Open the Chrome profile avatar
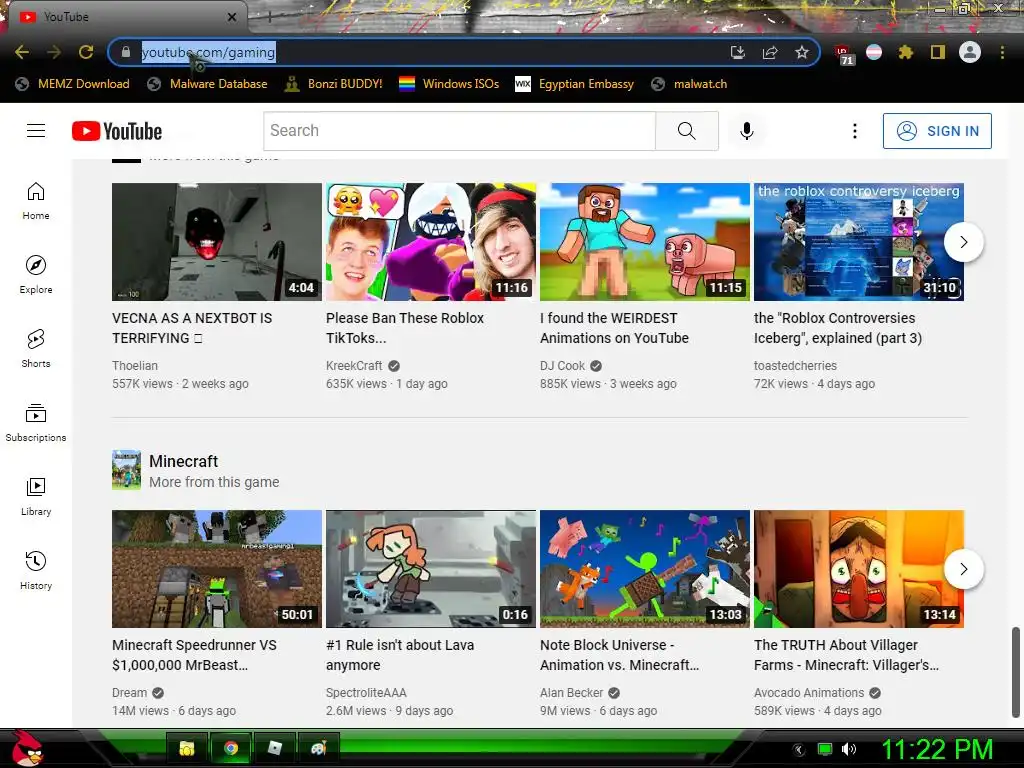The width and height of the screenshot is (1024, 768). (x=970, y=52)
